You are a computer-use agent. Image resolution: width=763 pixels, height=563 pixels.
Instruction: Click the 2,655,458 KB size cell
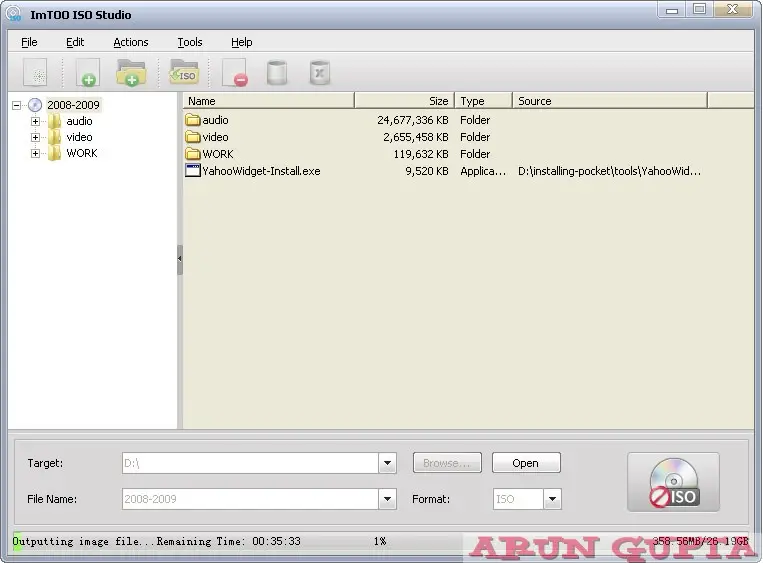click(416, 137)
